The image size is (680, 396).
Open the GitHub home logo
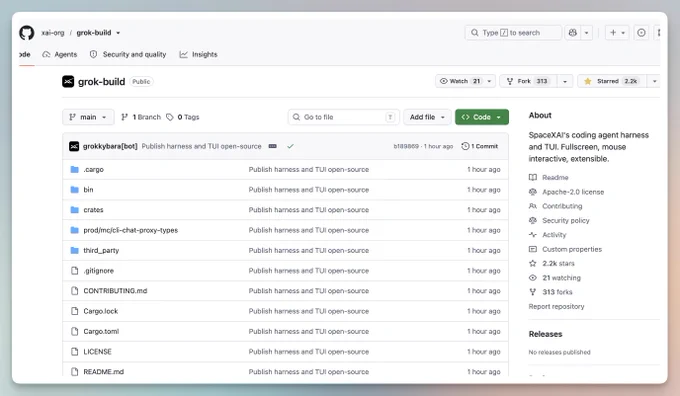click(26, 33)
